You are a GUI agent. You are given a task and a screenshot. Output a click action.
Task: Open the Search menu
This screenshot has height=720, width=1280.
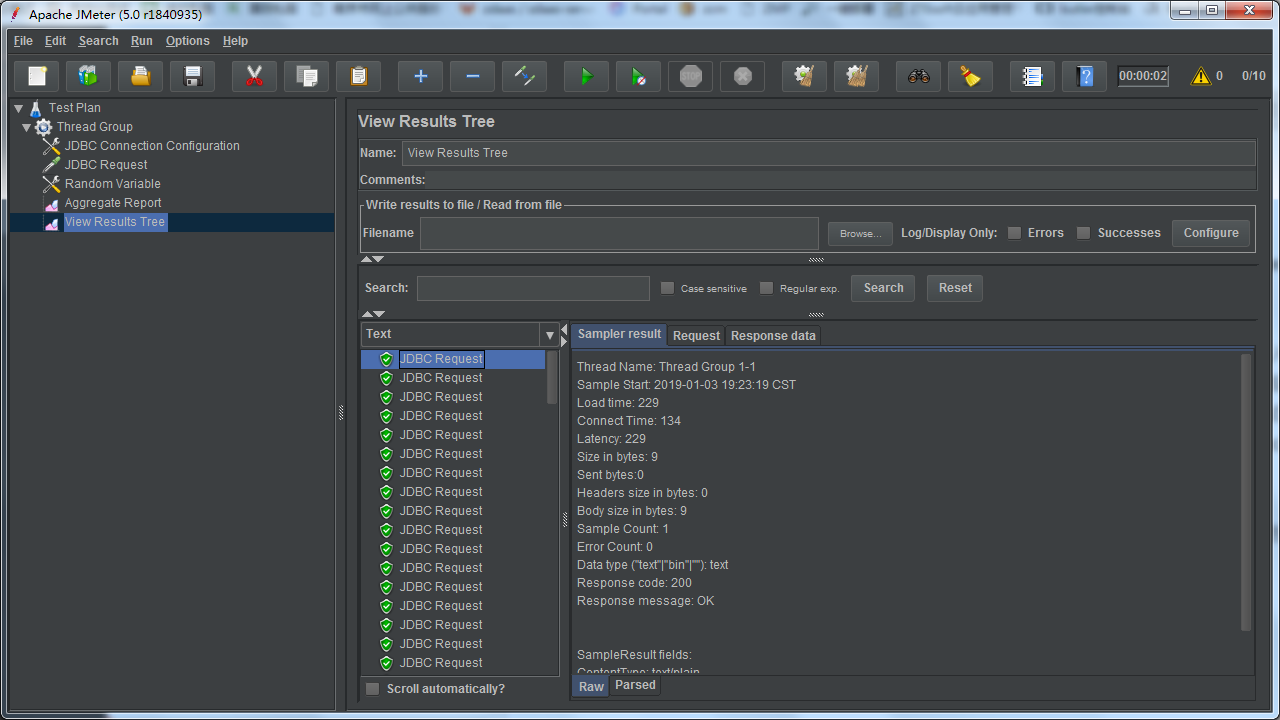pos(98,41)
